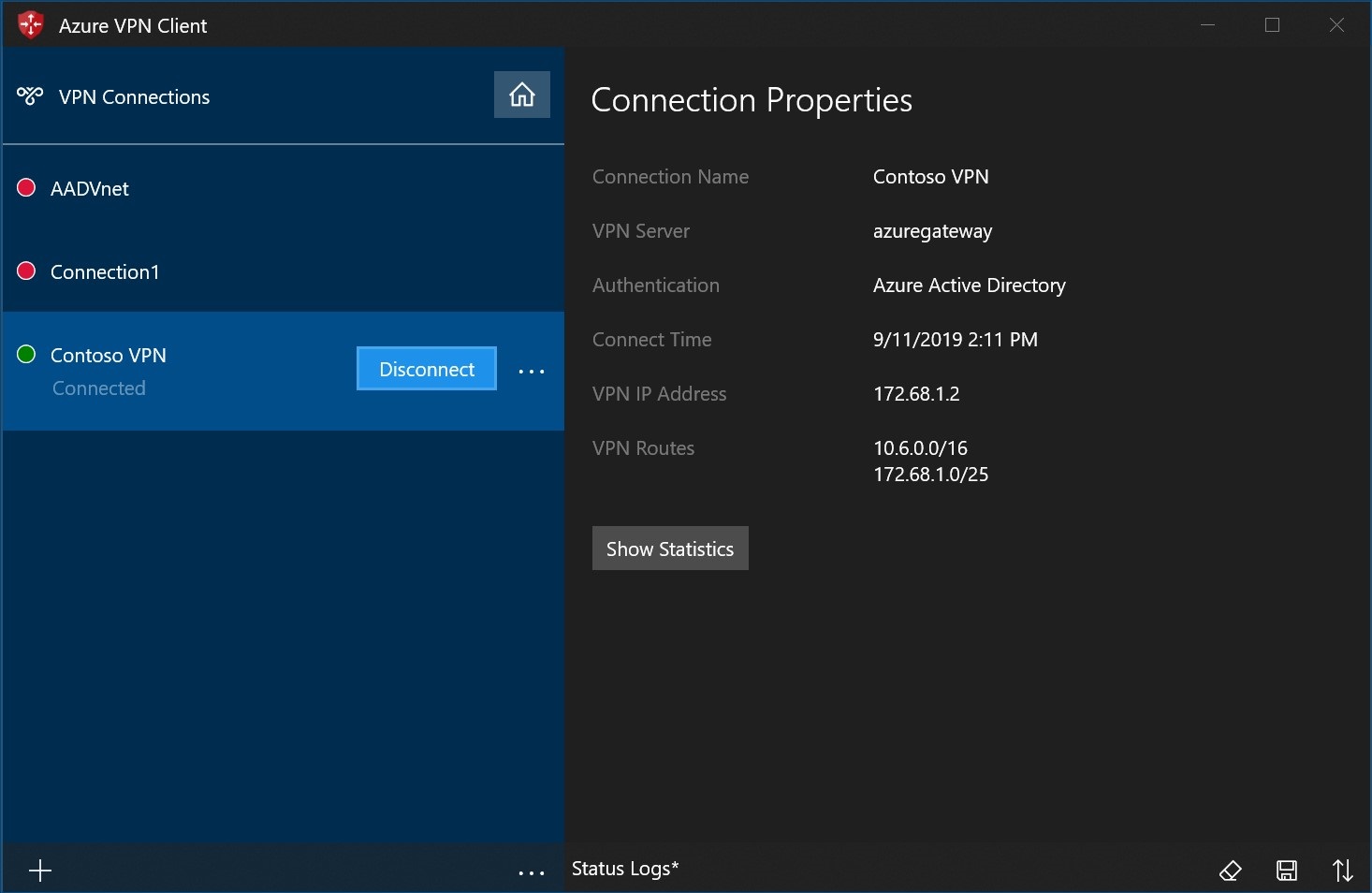Open the Contoso VPN ellipsis options menu
1372x893 pixels.
(532, 372)
